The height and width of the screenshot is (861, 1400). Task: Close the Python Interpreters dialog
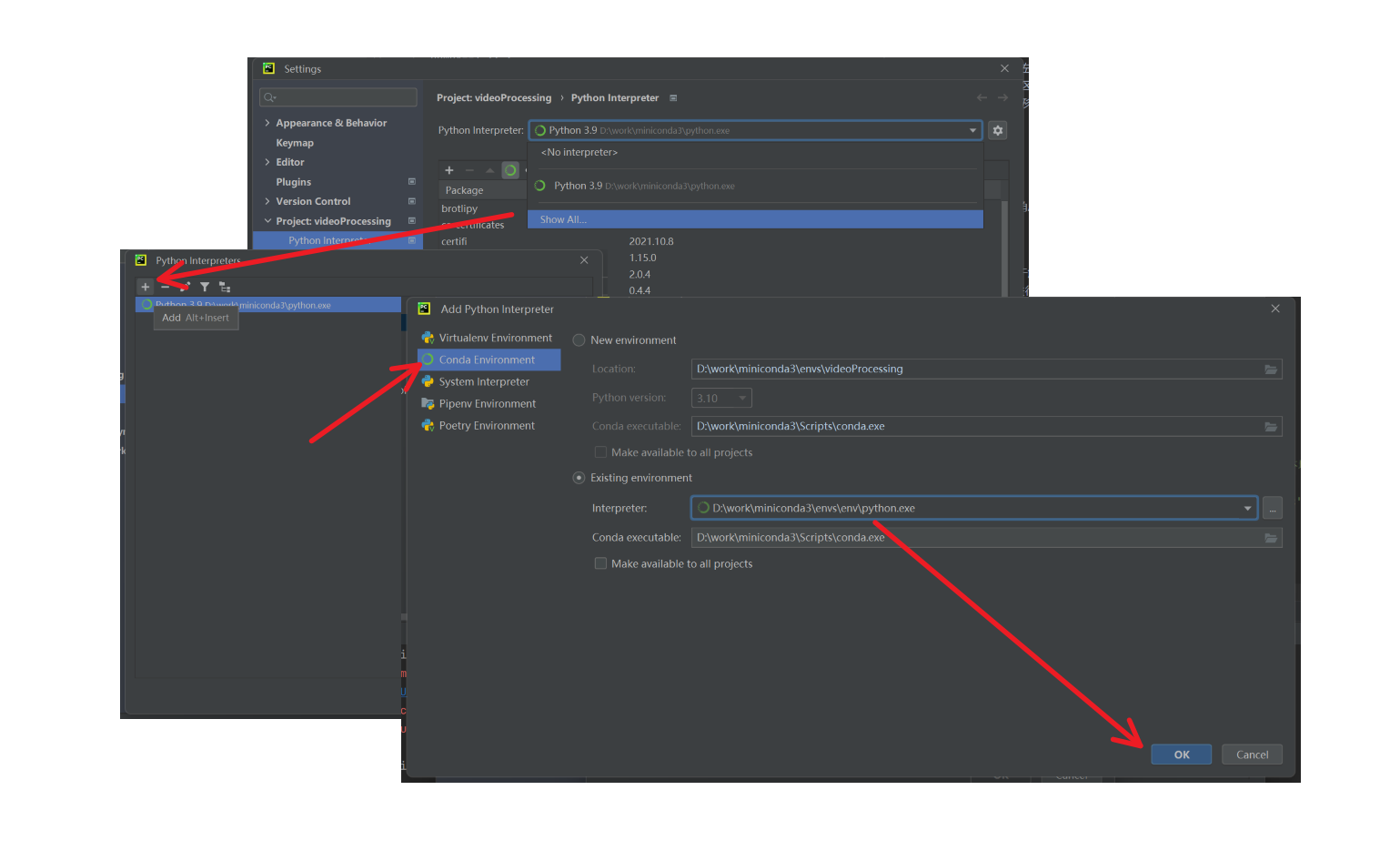point(584,260)
